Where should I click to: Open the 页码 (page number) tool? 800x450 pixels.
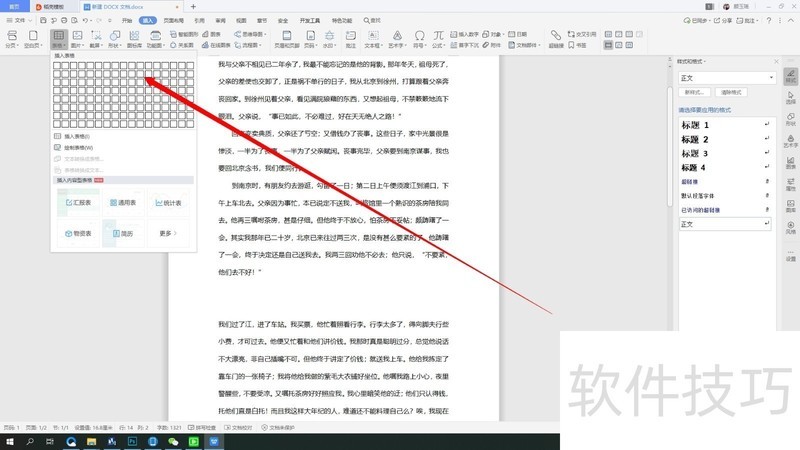pos(310,39)
